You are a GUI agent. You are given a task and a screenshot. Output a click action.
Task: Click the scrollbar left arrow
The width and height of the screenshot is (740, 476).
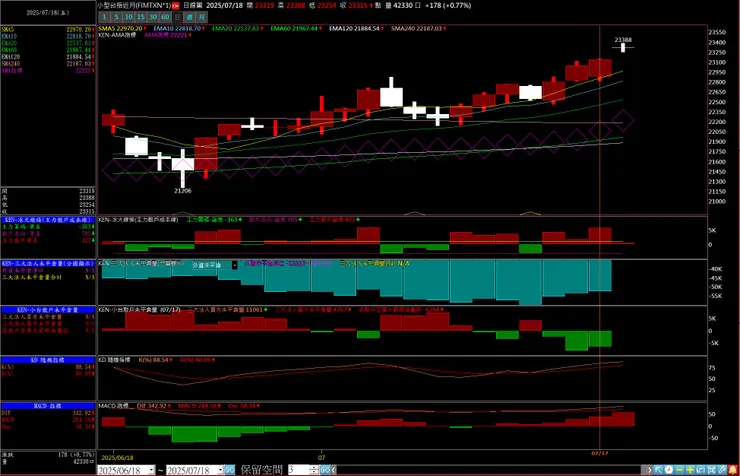click(334, 470)
